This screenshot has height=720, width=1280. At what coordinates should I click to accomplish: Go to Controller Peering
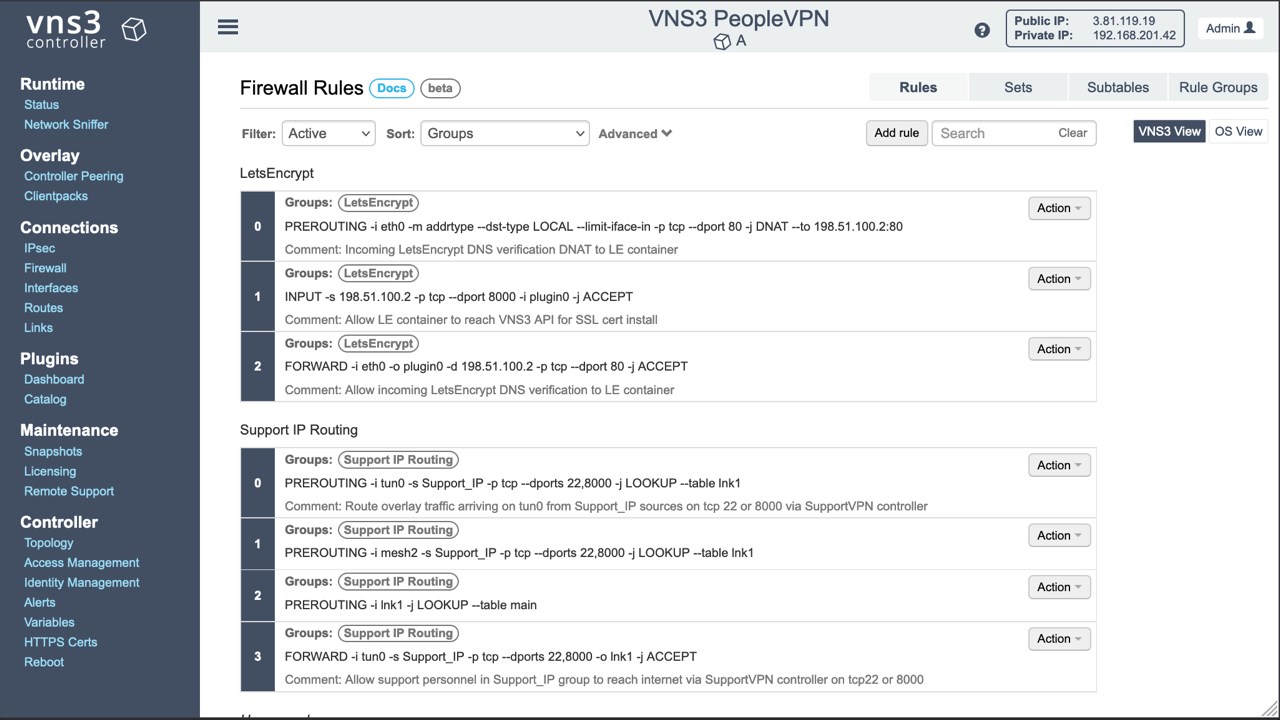pyautogui.click(x=74, y=176)
